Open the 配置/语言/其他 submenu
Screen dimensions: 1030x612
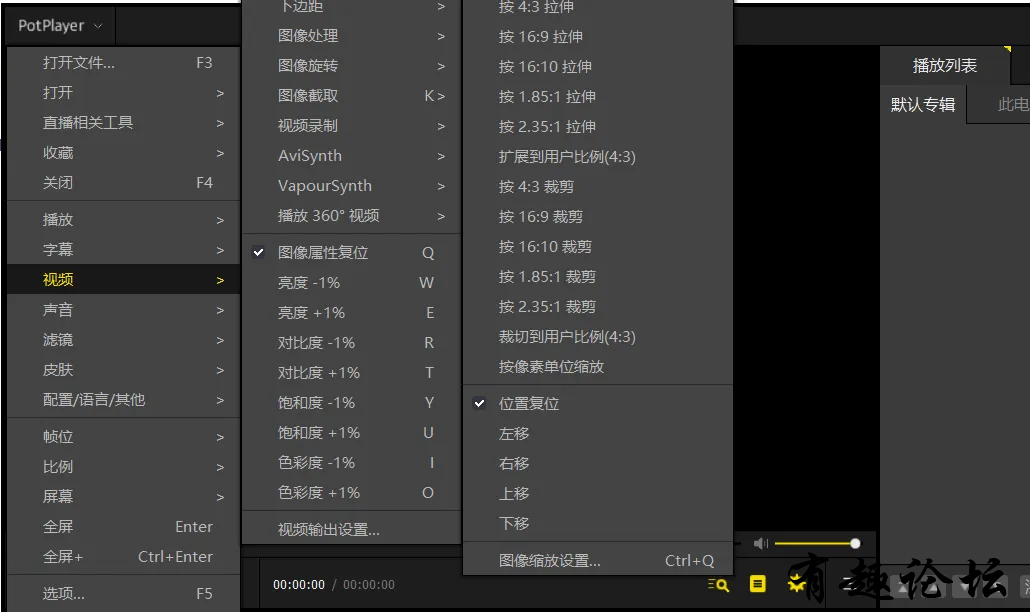tap(123, 399)
